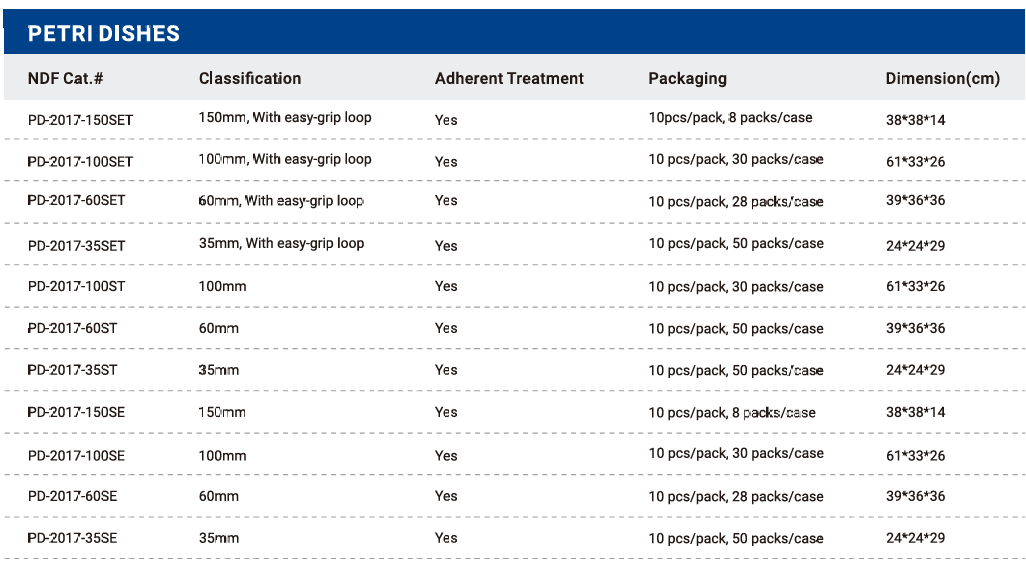
Task: Click catalog number PD-2017-100SET
Action: coord(80,162)
